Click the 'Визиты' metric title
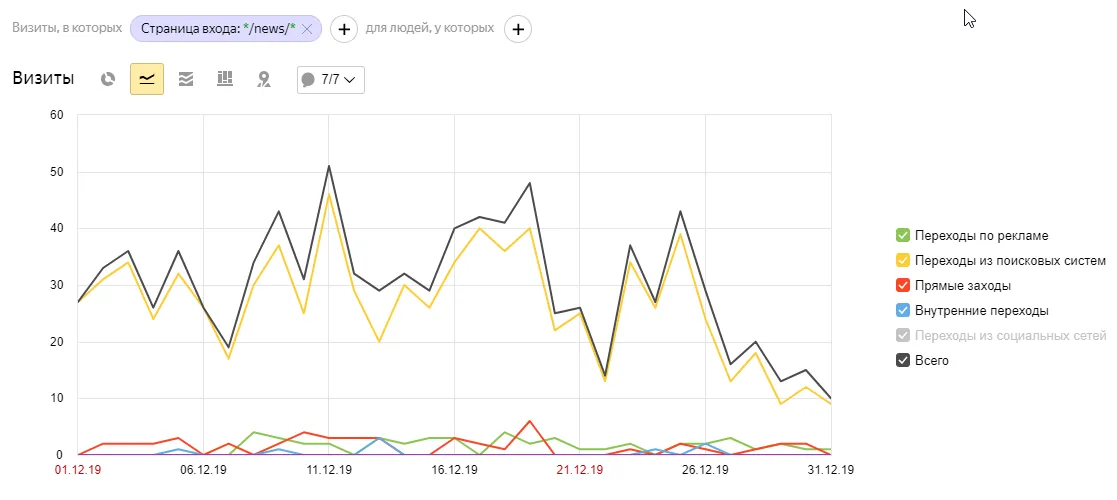This screenshot has height=500, width=1117. click(x=43, y=80)
